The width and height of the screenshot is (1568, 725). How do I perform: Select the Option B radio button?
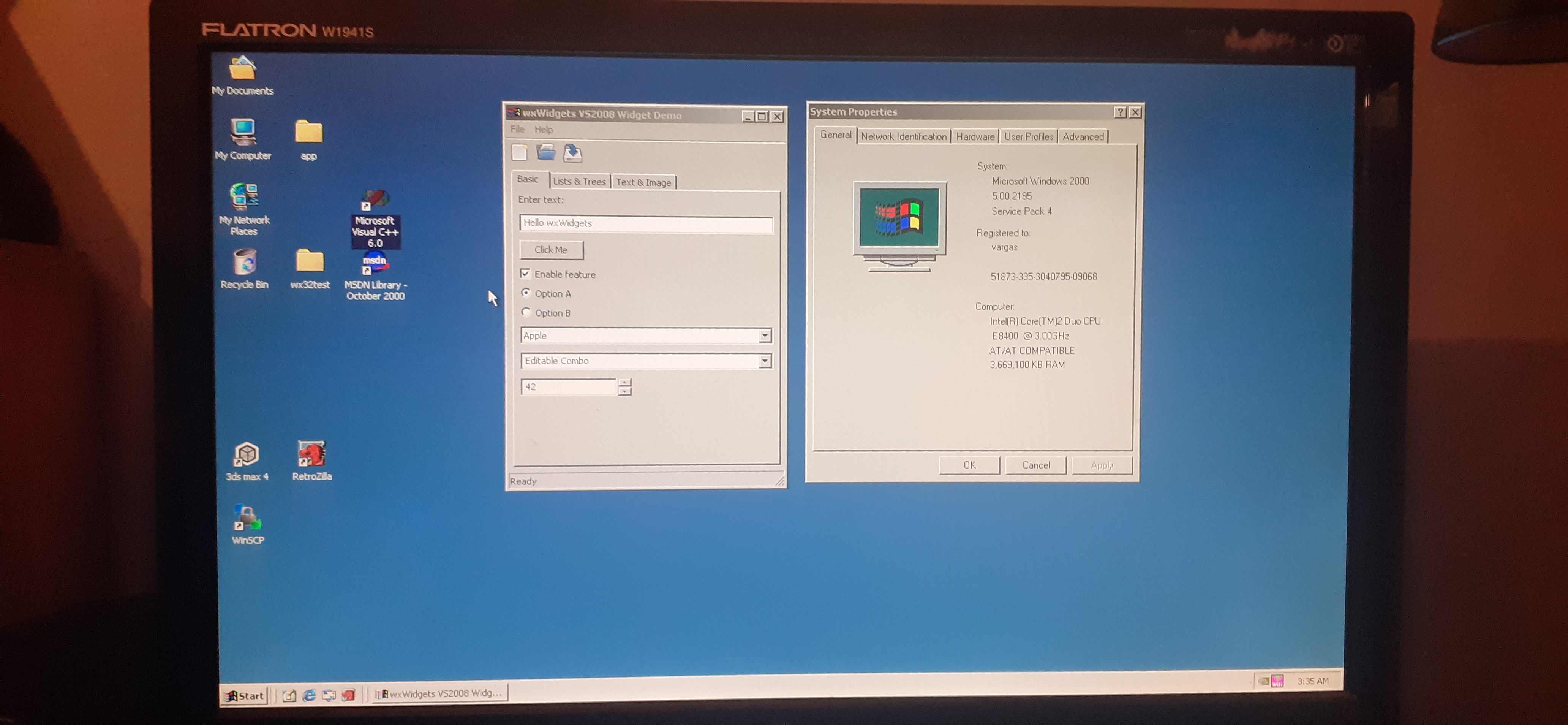coord(526,312)
